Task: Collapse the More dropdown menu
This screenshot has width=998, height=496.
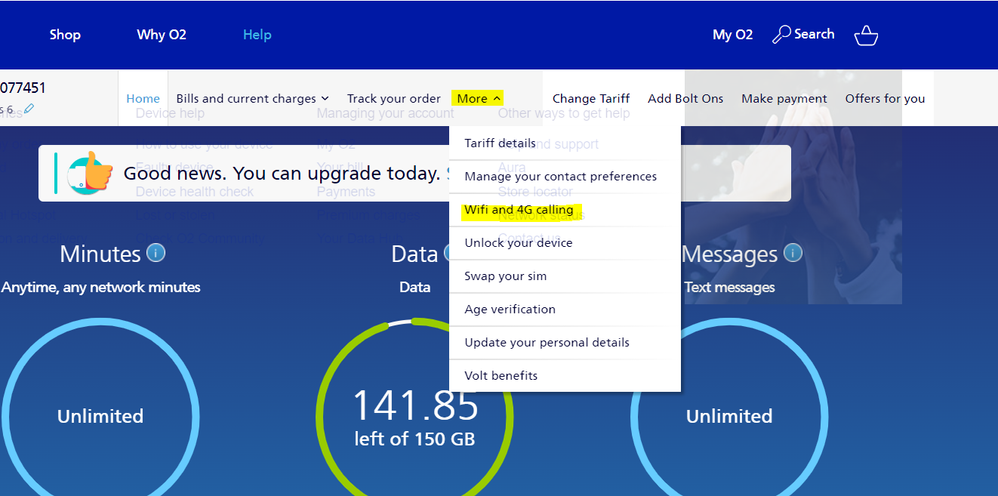Action: click(x=478, y=98)
